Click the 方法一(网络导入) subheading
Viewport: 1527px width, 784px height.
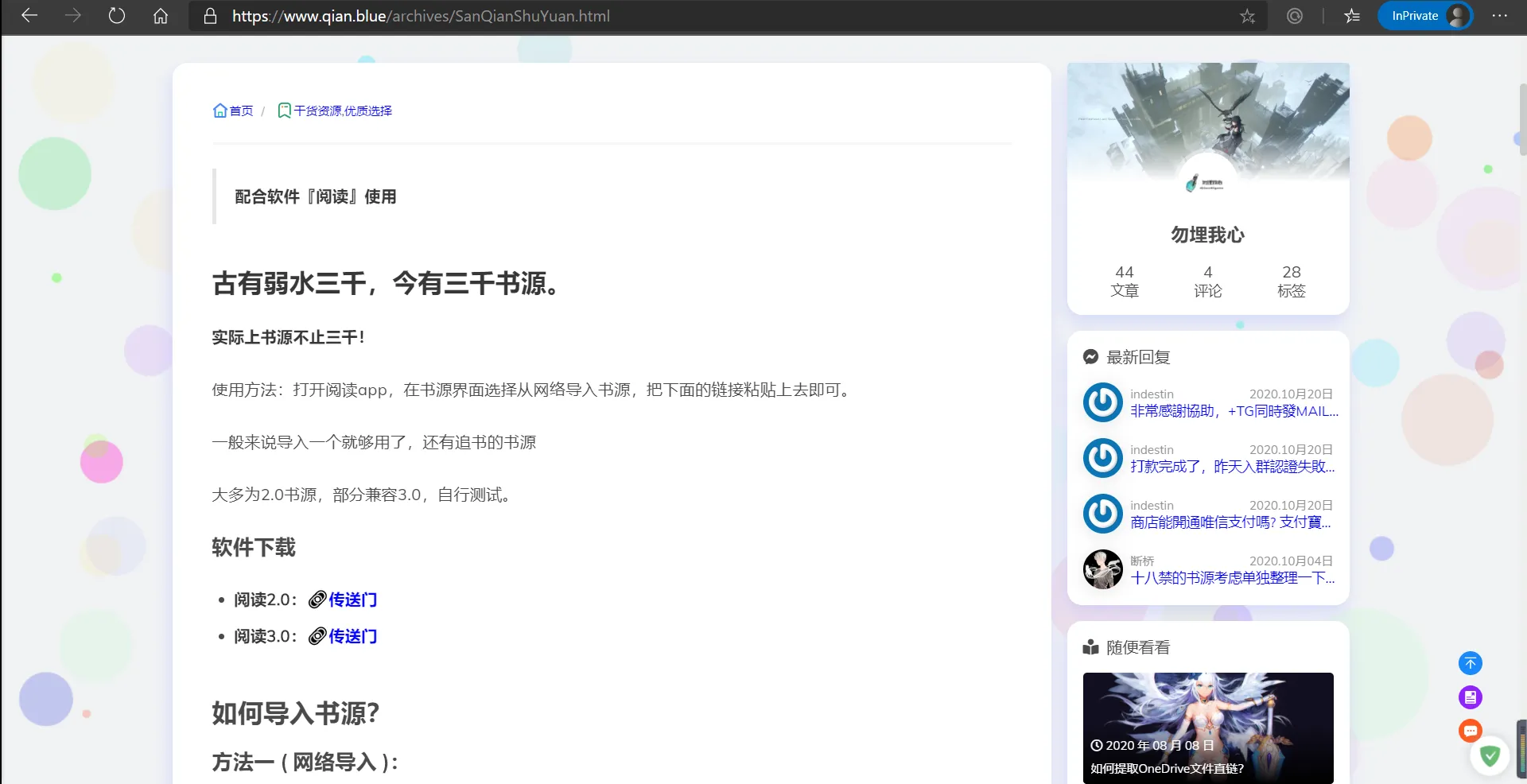305,763
